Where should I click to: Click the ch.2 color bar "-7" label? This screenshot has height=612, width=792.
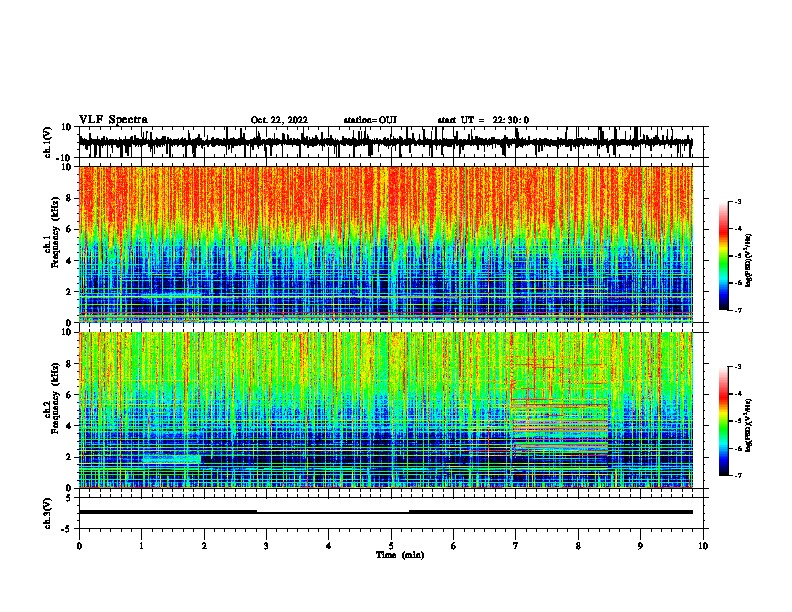click(x=737, y=476)
